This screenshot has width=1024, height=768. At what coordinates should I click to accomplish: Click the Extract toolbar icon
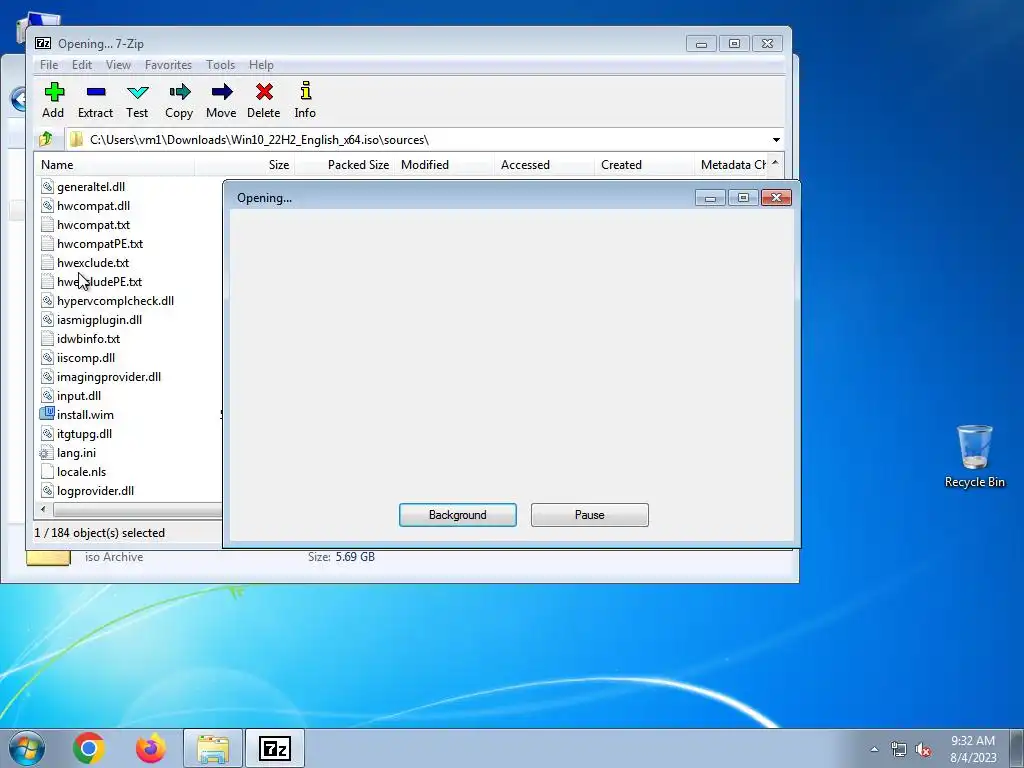(95, 92)
